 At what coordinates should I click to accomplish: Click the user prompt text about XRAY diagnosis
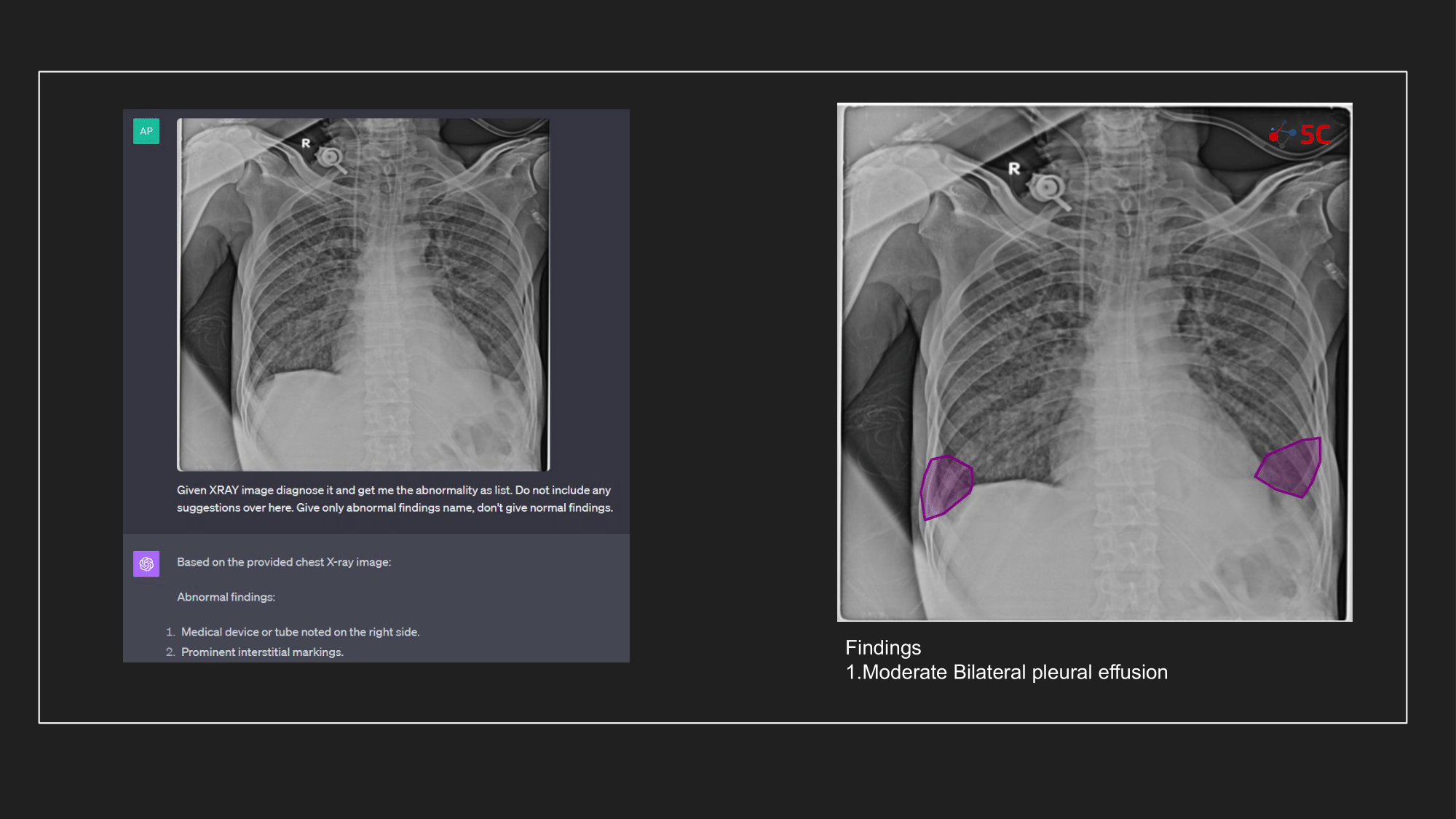click(x=394, y=499)
